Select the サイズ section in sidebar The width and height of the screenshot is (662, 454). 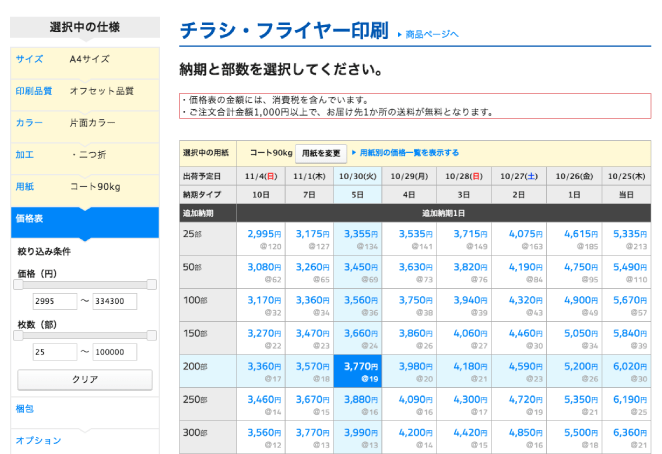[84, 59]
